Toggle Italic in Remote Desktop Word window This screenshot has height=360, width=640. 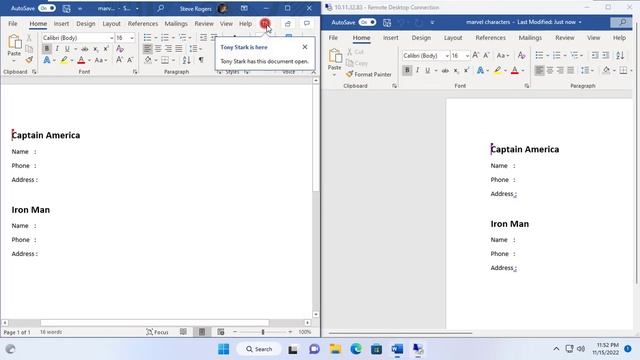[417, 70]
